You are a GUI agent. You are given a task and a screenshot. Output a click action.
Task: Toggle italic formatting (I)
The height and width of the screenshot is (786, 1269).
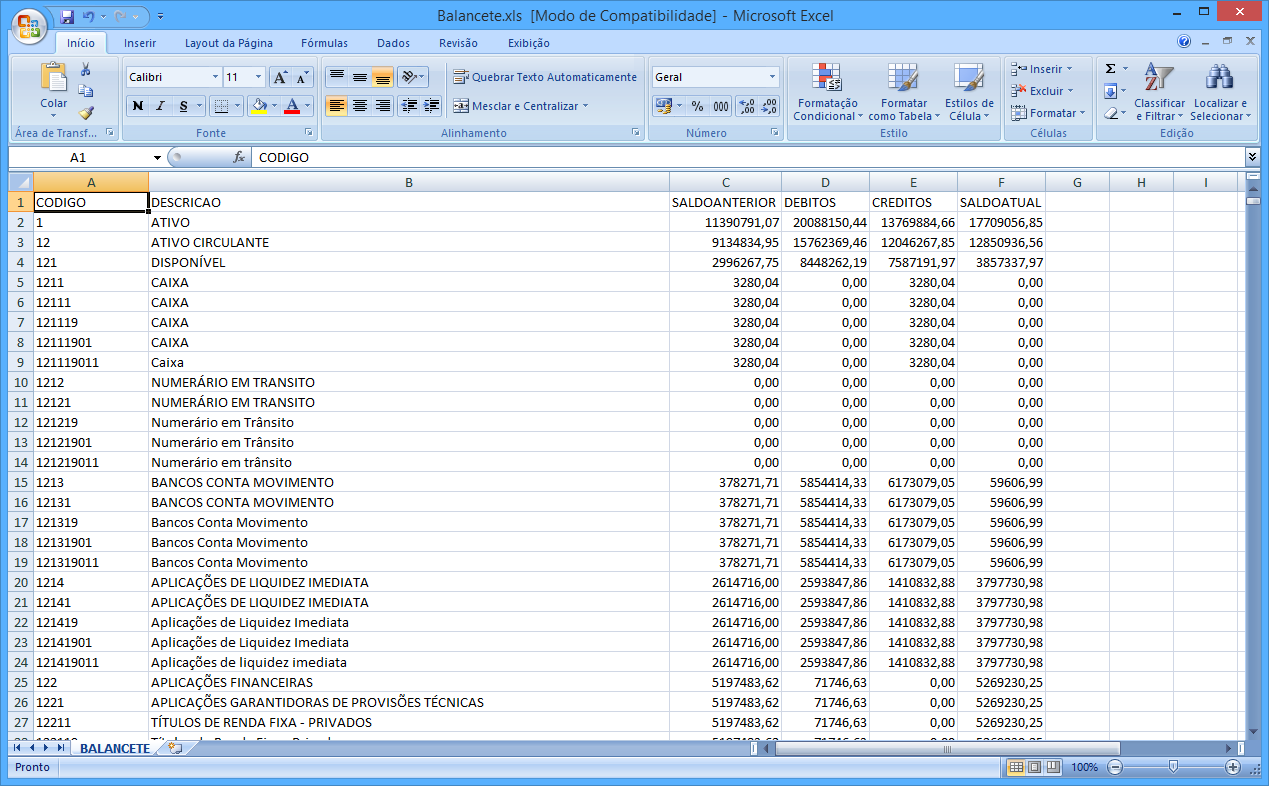[160, 106]
